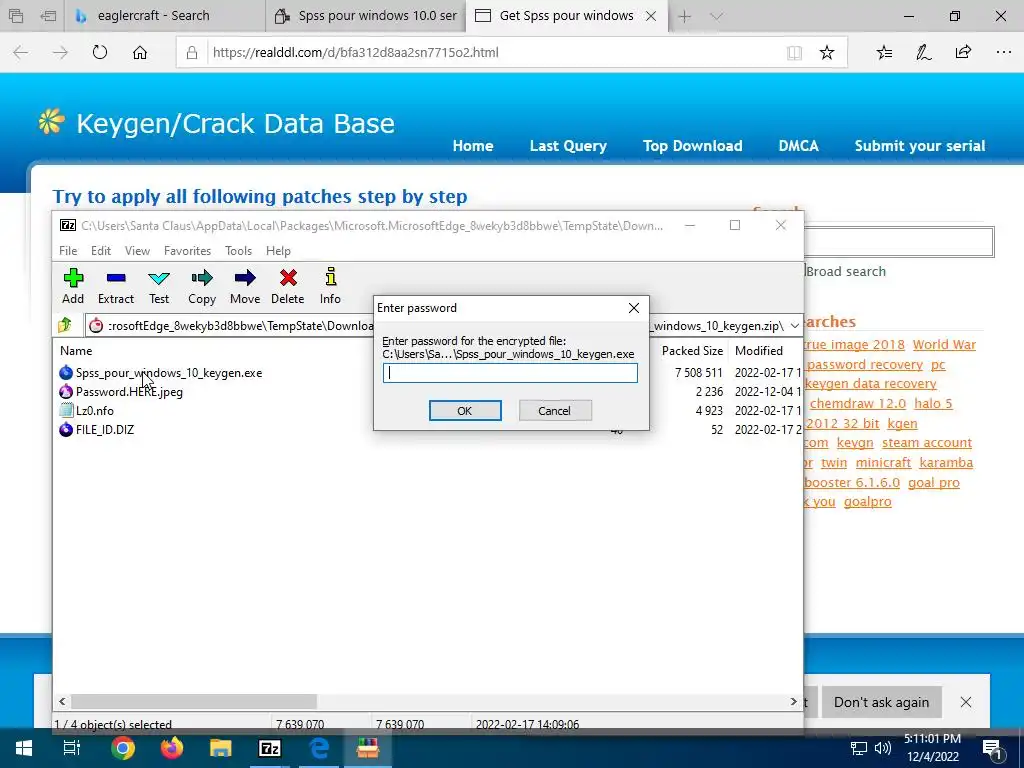
Task: Open File Explorer from the taskbar
Action: click(x=221, y=748)
